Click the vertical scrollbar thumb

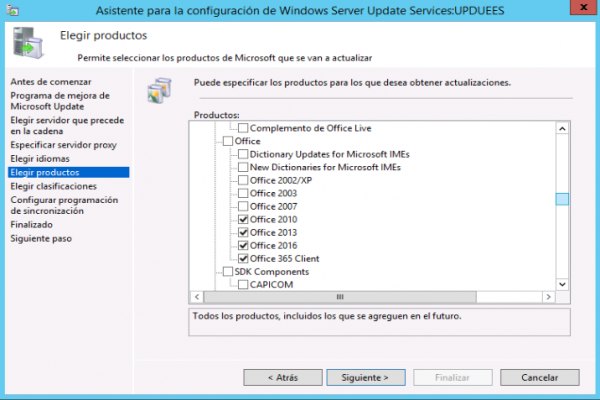[562, 199]
